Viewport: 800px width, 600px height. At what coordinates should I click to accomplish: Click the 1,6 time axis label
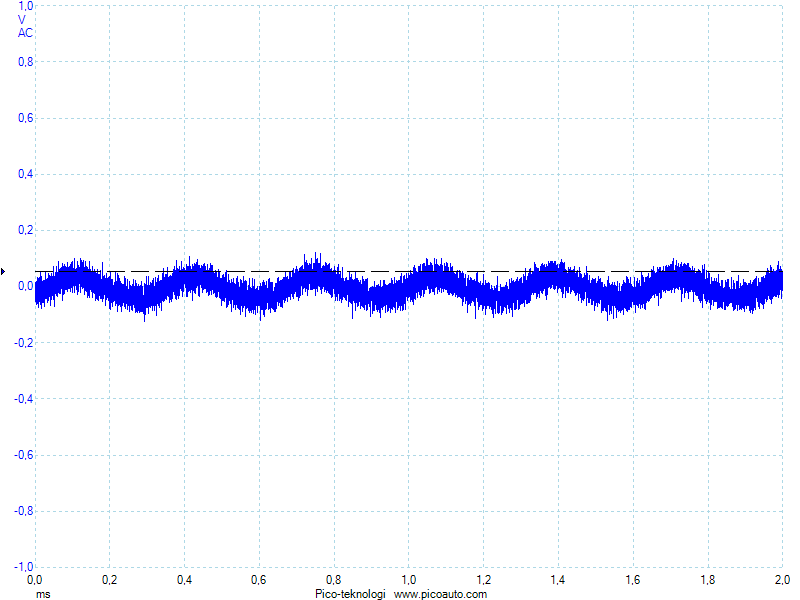[633, 580]
